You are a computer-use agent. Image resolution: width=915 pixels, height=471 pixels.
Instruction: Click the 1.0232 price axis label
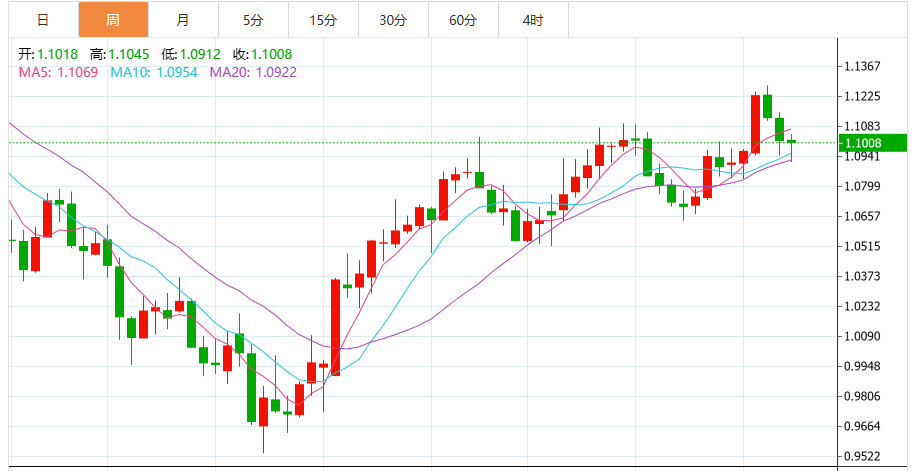point(863,306)
